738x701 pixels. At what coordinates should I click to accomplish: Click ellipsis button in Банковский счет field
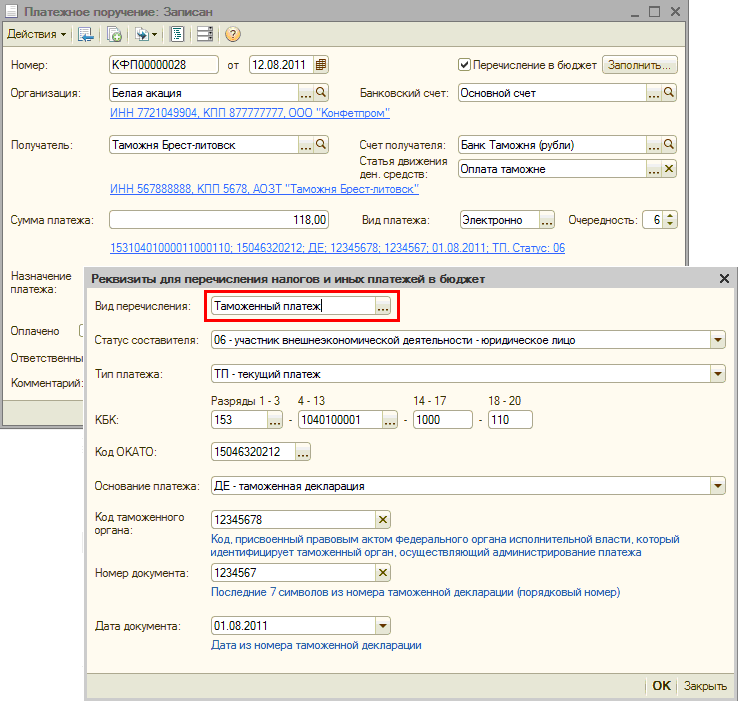point(653,93)
